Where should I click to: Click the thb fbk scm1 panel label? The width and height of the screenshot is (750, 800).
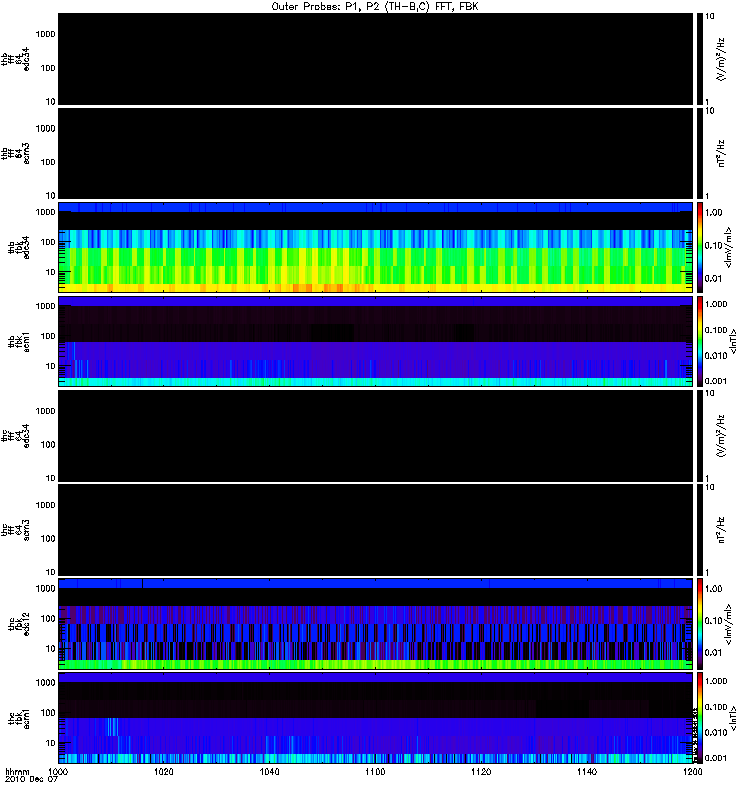click(x=19, y=341)
